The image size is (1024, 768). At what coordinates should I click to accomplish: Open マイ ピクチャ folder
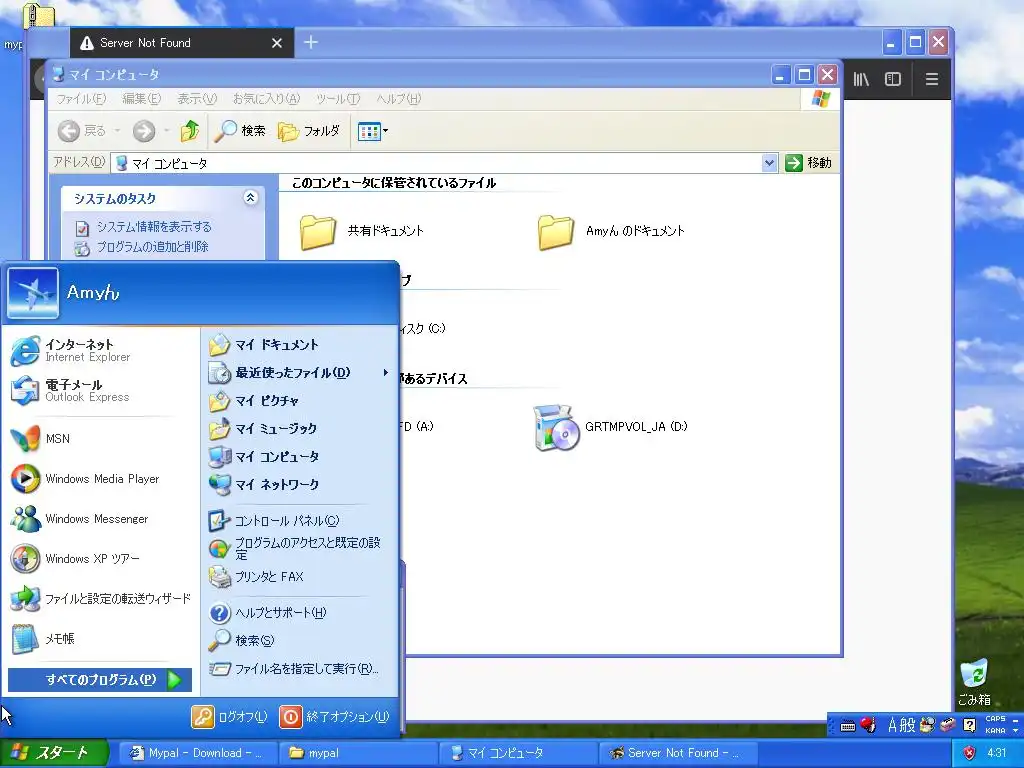click(x=298, y=400)
